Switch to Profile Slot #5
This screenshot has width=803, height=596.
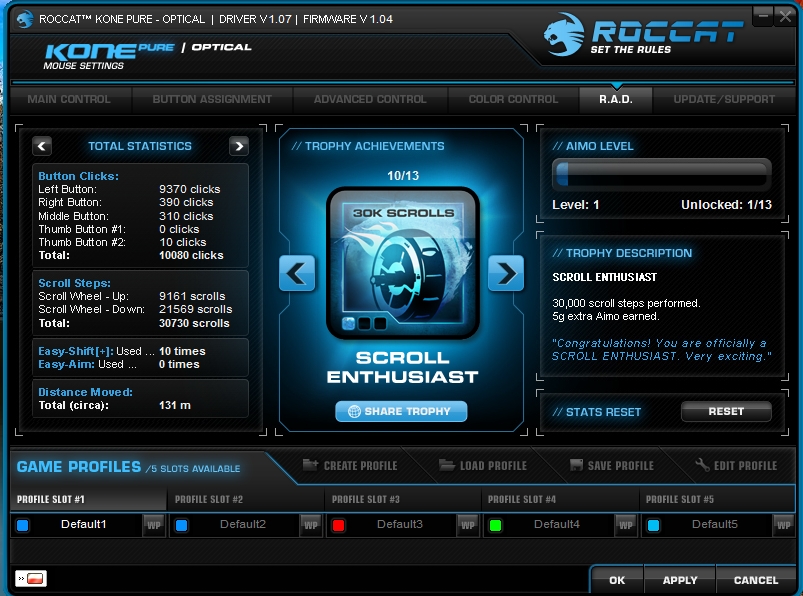click(x=717, y=499)
